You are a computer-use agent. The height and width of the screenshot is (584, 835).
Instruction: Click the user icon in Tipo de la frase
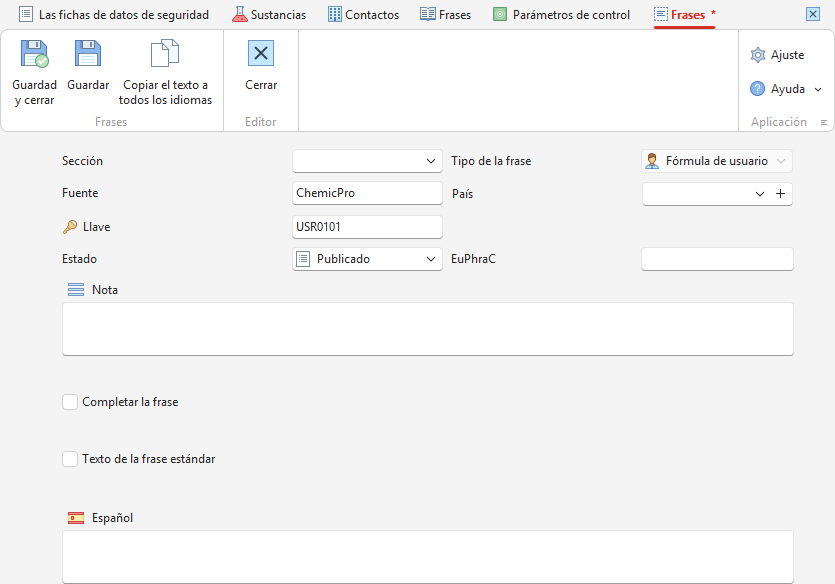coord(652,161)
